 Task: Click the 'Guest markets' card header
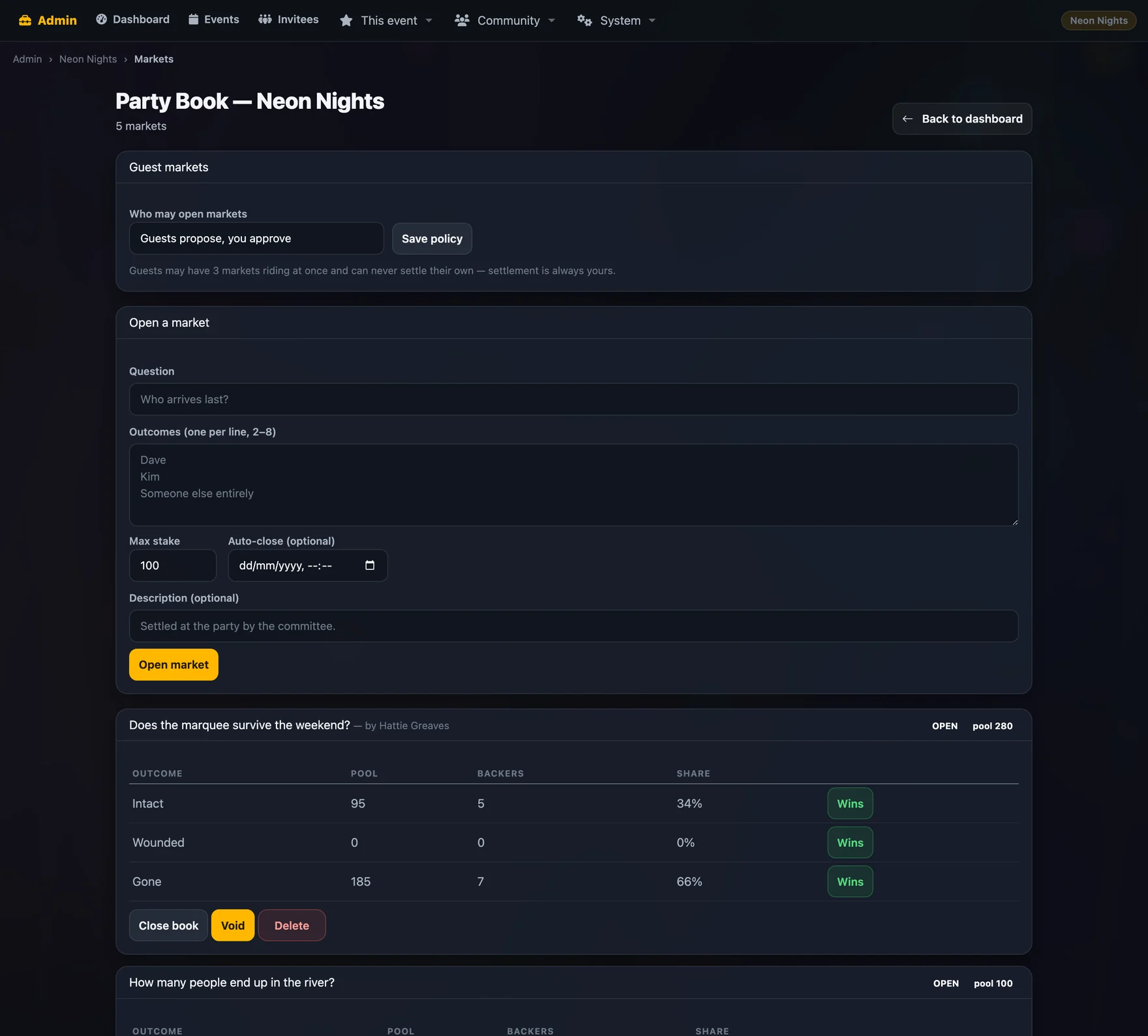573,167
